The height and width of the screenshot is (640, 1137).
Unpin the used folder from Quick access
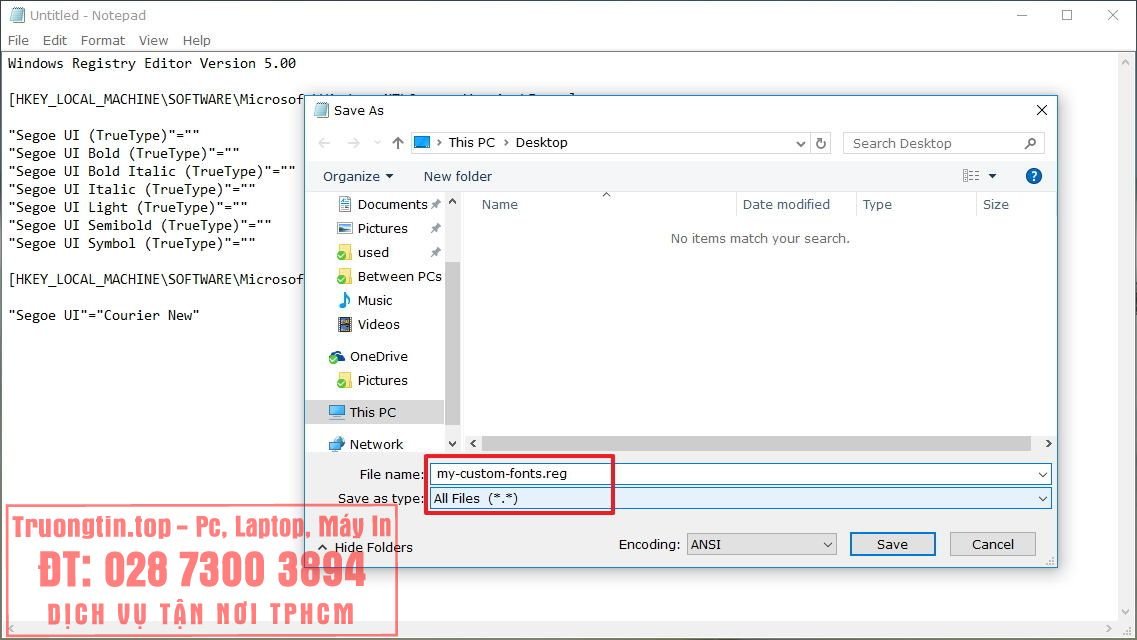pos(435,252)
